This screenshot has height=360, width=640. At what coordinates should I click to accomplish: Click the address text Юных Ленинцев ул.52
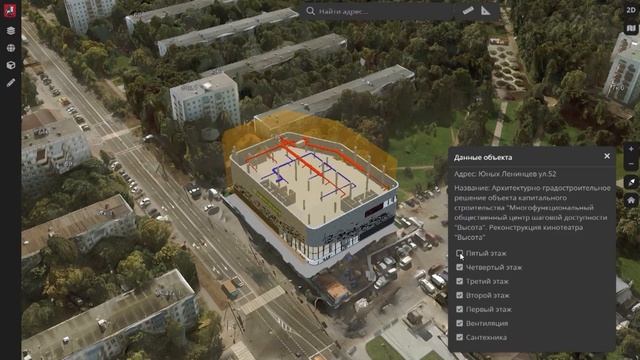517,174
